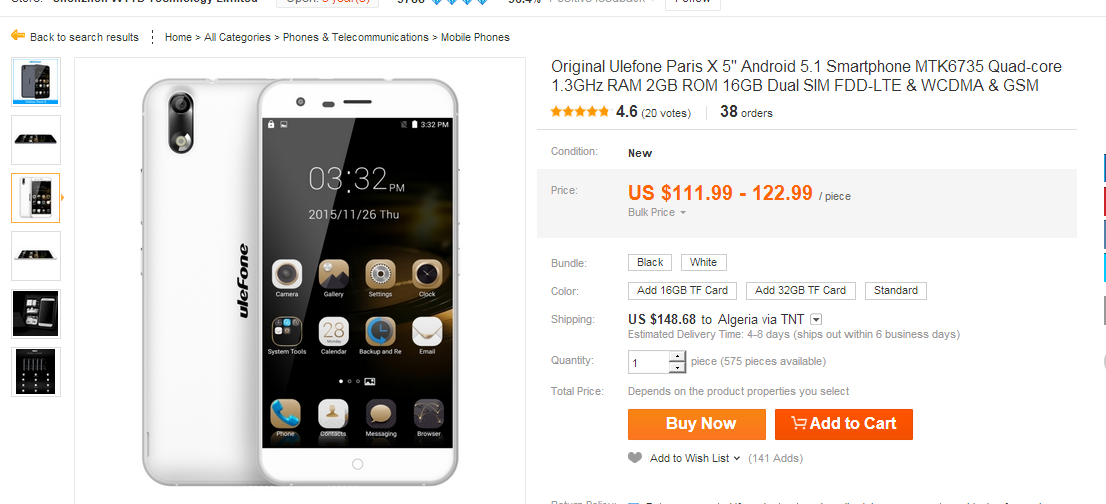Screen dimensions: 1106x504
Task: Click Back to search results link
Action: point(85,37)
